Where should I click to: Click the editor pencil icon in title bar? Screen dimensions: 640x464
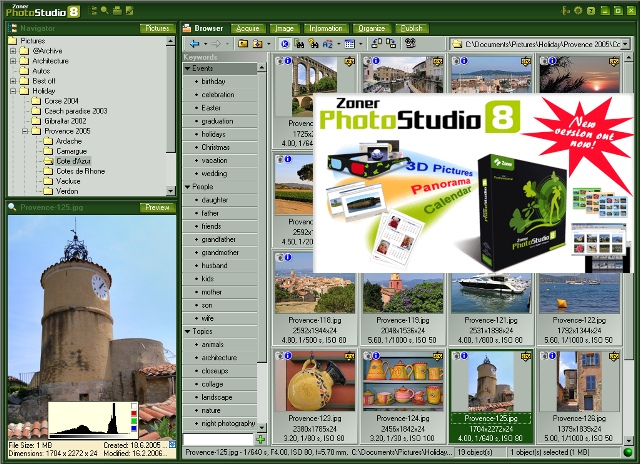[130, 11]
